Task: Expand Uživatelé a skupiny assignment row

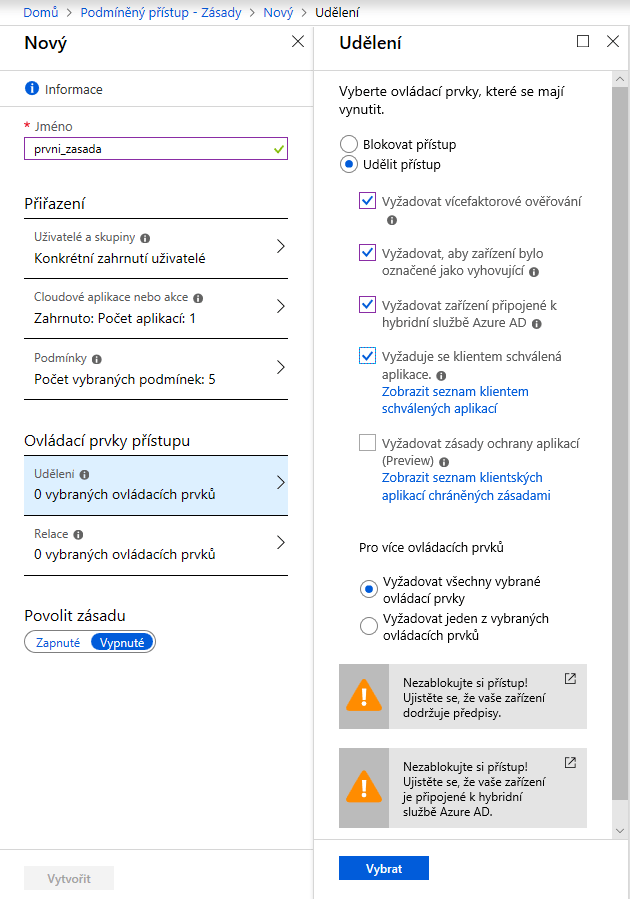Action: 280,247
